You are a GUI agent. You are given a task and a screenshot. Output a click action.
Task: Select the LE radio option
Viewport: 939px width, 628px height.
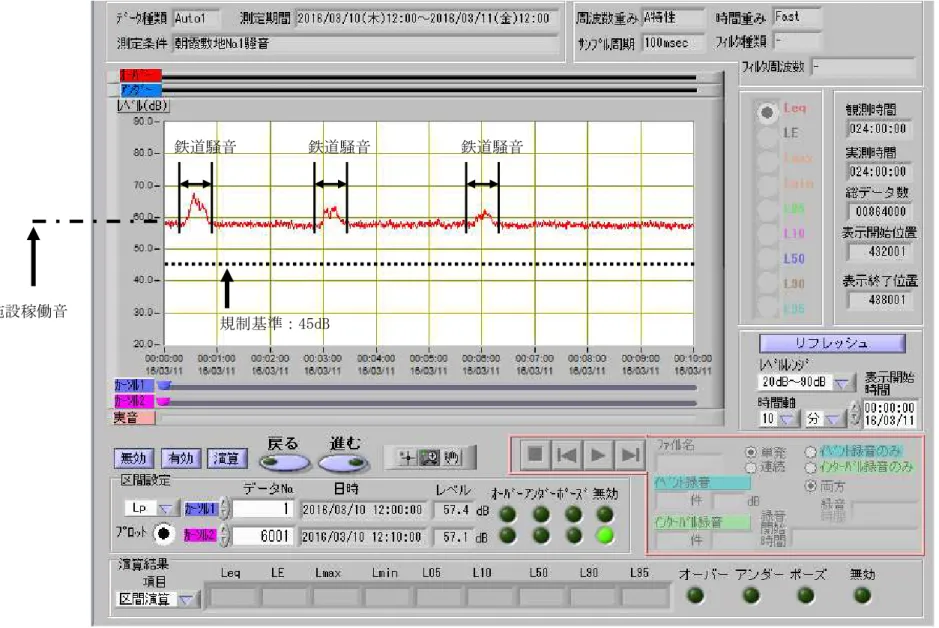pyautogui.click(x=766, y=136)
